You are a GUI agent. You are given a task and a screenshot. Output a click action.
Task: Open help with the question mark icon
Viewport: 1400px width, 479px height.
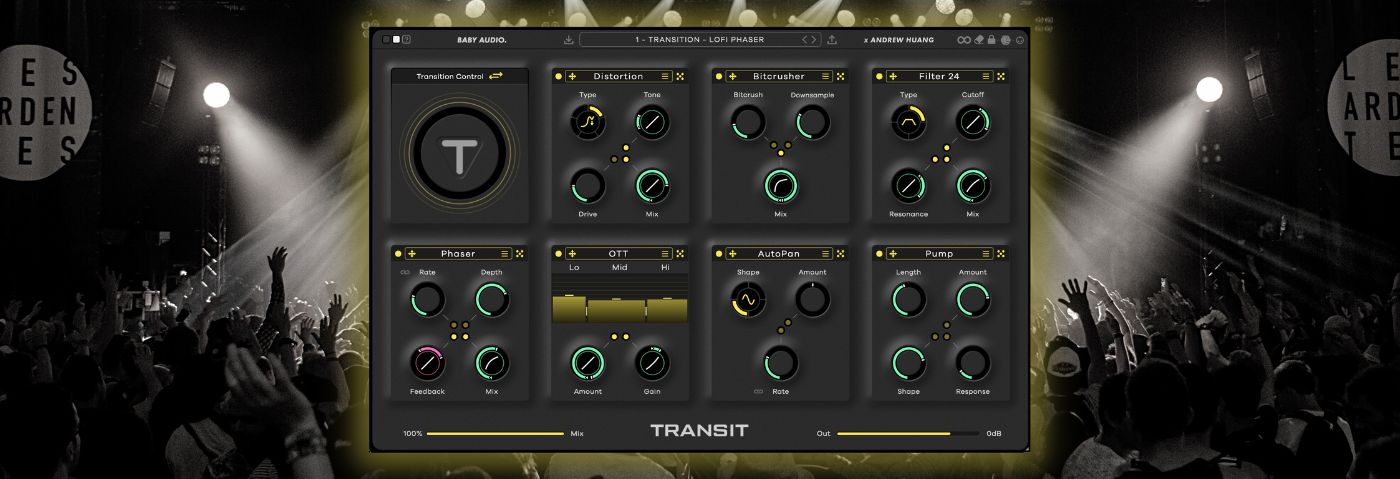[x=406, y=40]
